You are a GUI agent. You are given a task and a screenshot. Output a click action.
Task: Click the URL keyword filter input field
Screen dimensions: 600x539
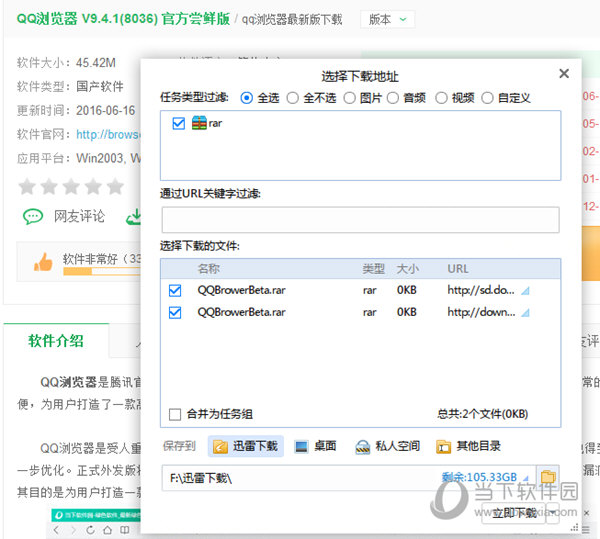360,220
